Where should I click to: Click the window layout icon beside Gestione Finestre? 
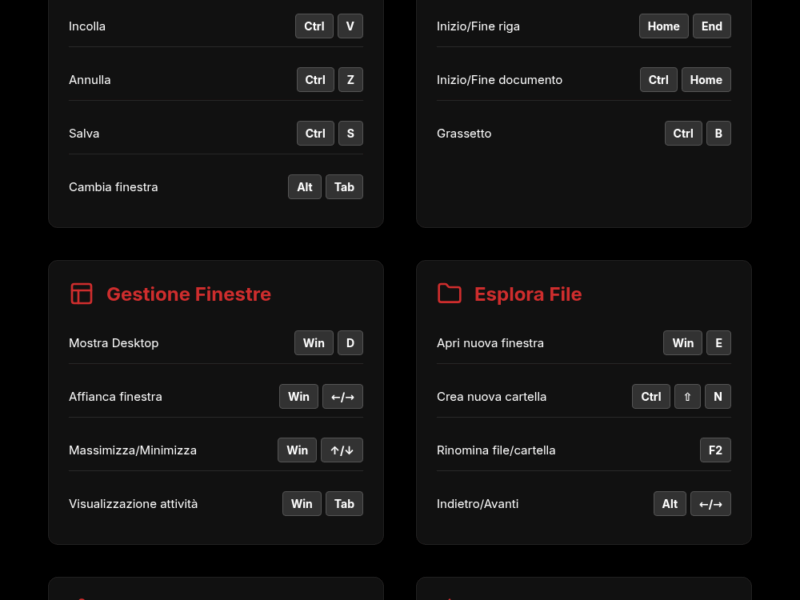point(81,294)
